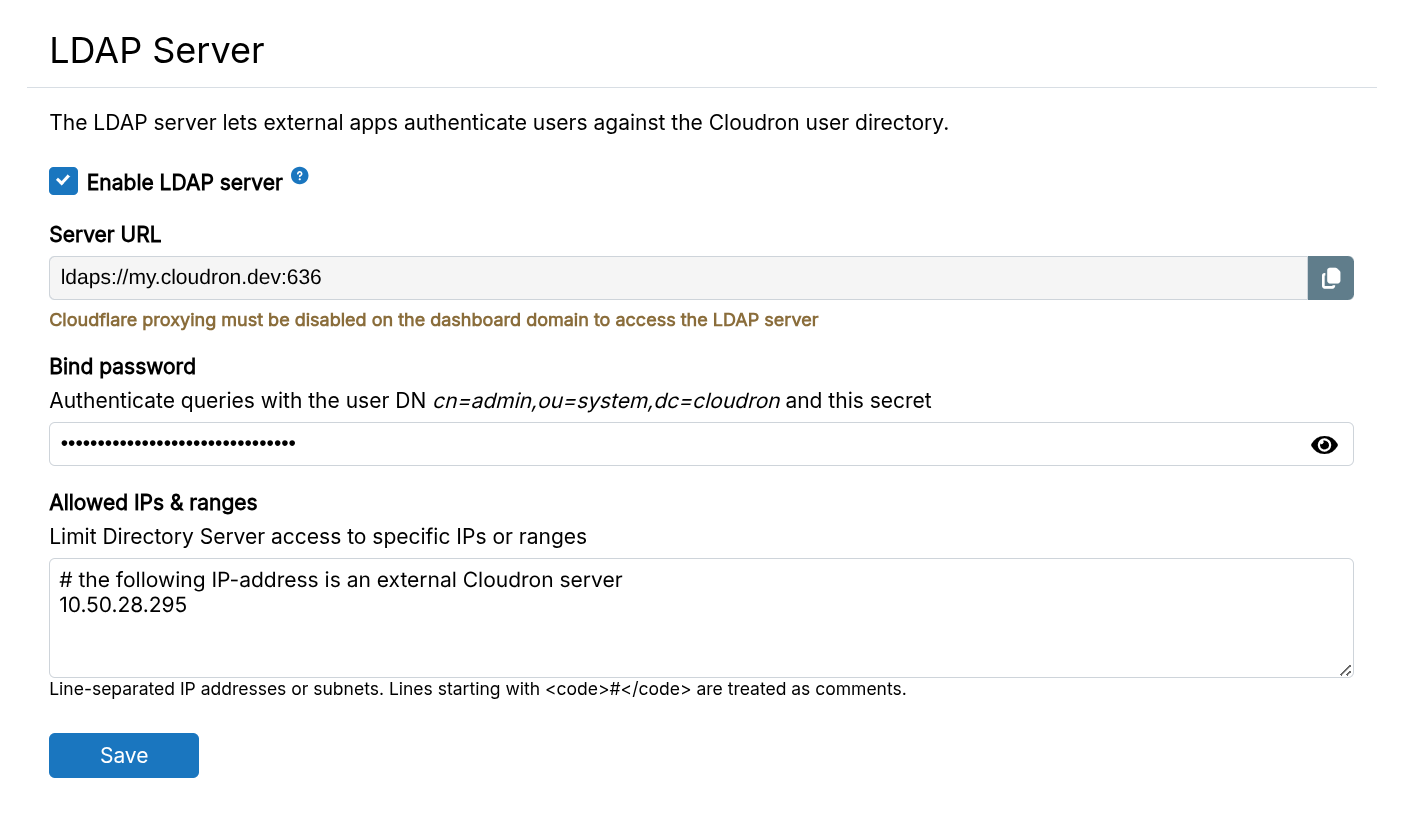Click the cn=admin,ou=system,dc=cloudron user DN text

606,401
